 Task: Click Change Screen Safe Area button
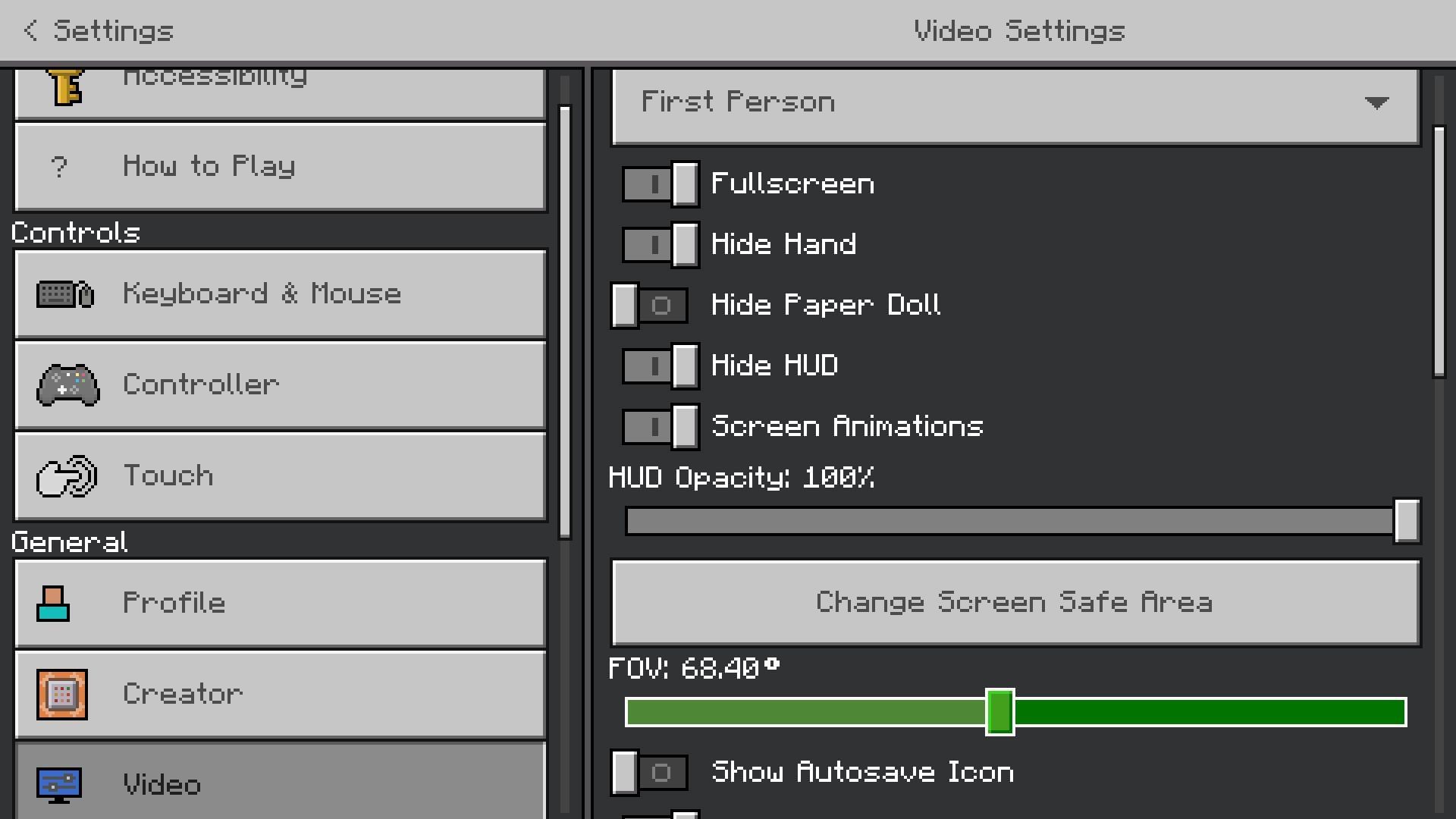(1015, 601)
